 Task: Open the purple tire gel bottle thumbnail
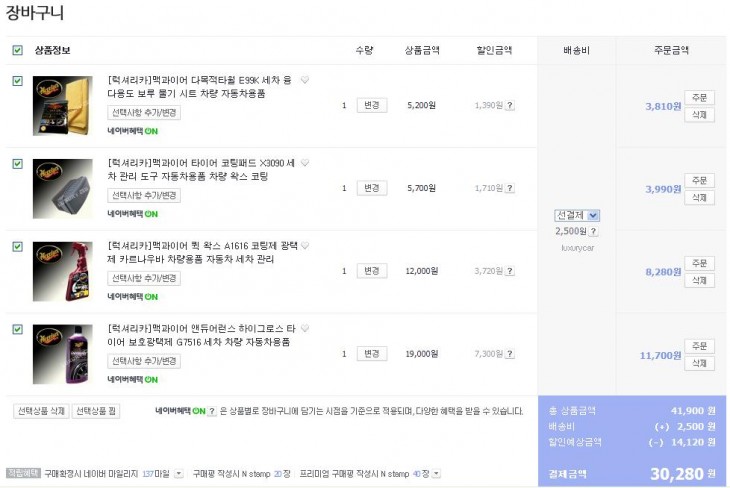tap(62, 354)
